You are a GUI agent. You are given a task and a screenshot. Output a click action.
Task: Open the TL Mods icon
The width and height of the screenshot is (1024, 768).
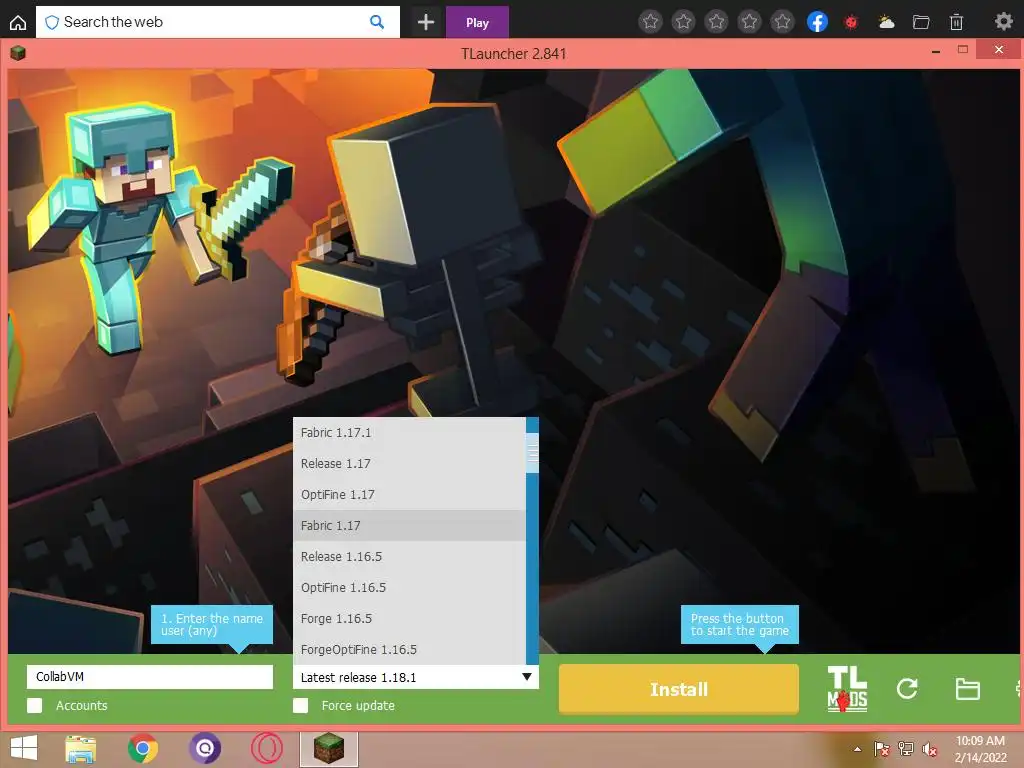[847, 689]
